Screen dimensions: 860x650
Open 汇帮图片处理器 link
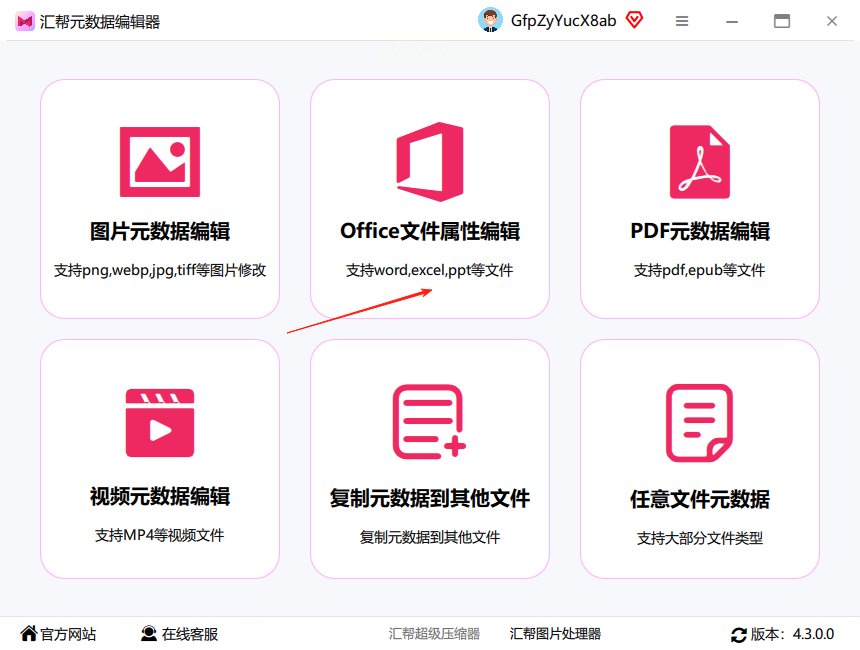555,634
